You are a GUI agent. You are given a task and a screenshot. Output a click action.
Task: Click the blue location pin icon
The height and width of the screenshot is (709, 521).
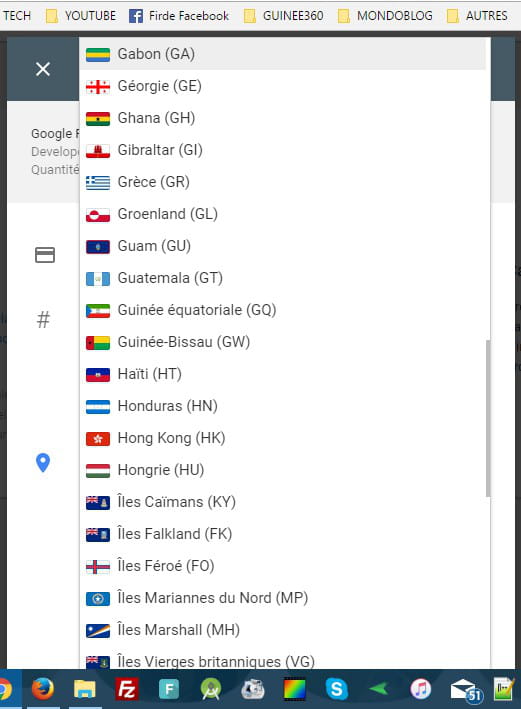(x=43, y=463)
